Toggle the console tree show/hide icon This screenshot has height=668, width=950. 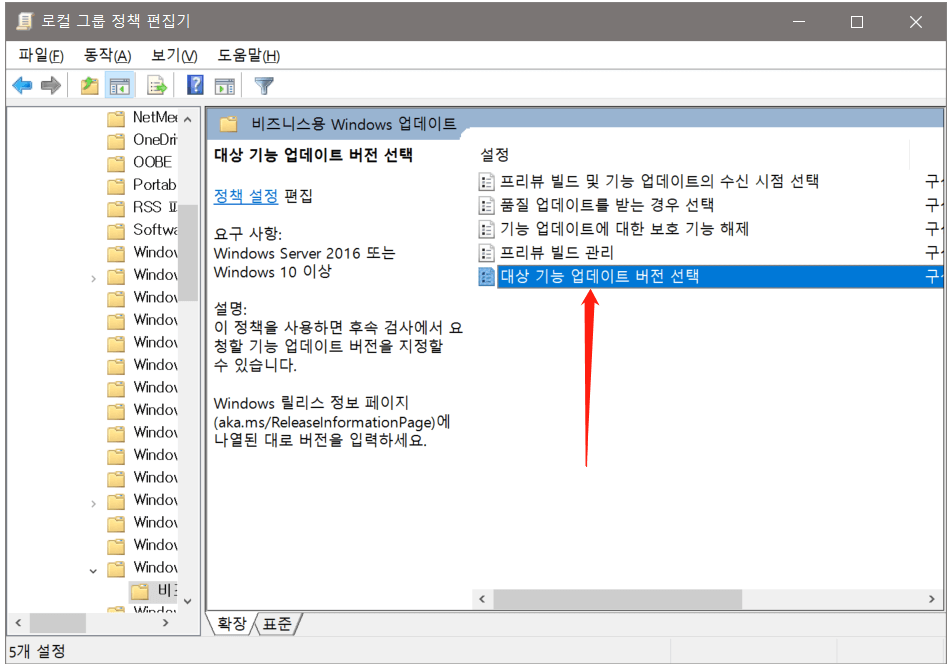click(120, 86)
